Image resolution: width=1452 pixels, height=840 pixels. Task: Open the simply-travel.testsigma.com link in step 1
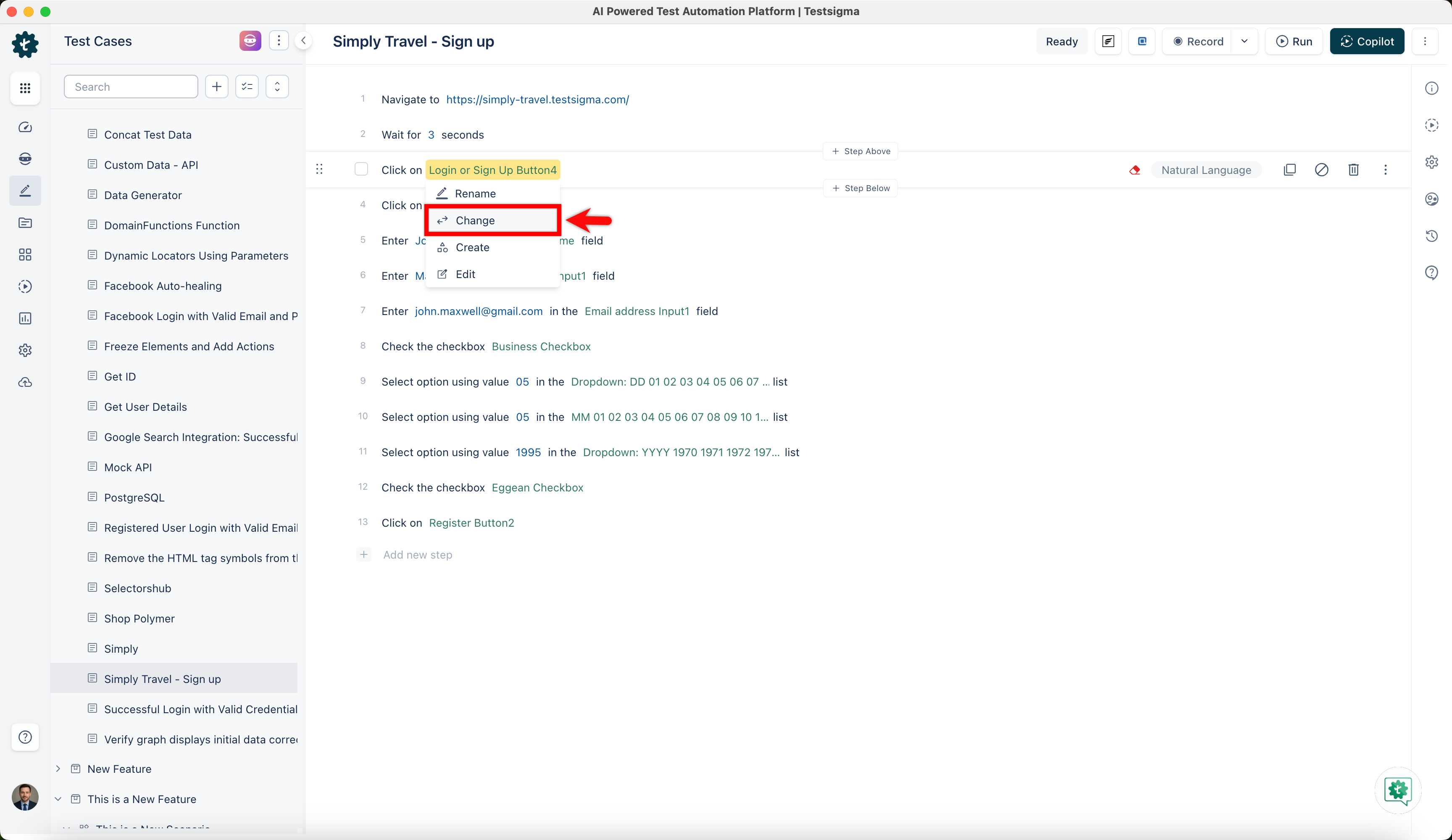(x=538, y=99)
